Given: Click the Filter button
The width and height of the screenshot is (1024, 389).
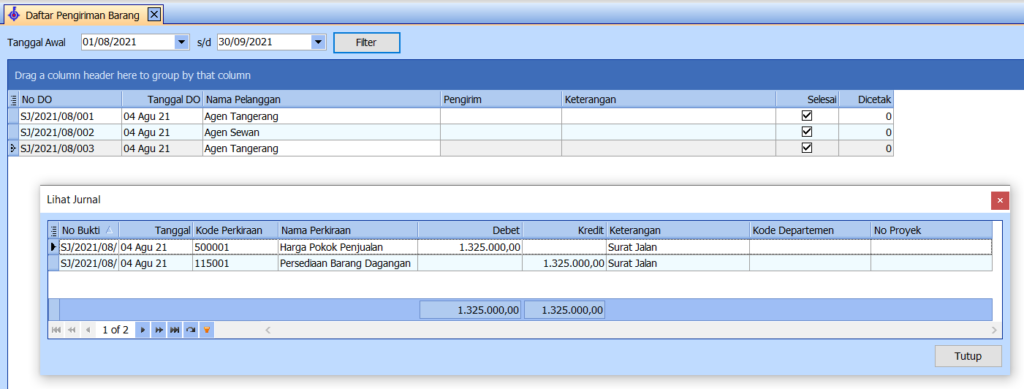Looking at the screenshot, I should click(x=366, y=42).
